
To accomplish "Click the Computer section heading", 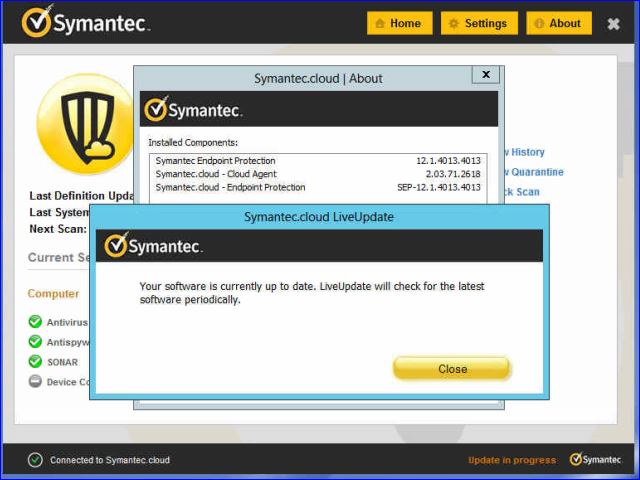I will tap(53, 293).
